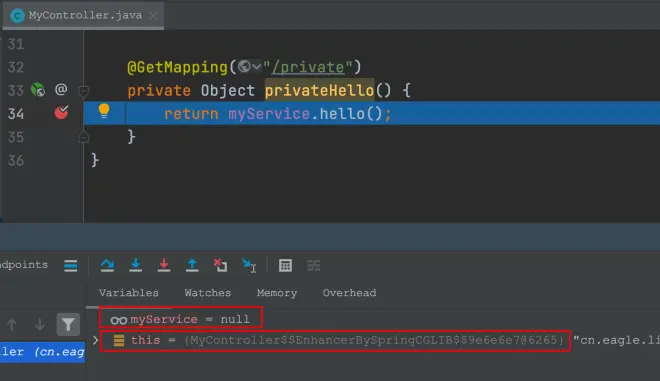660x381 pixels.
Task: Click the Step Over debugger icon
Action: 107,265
